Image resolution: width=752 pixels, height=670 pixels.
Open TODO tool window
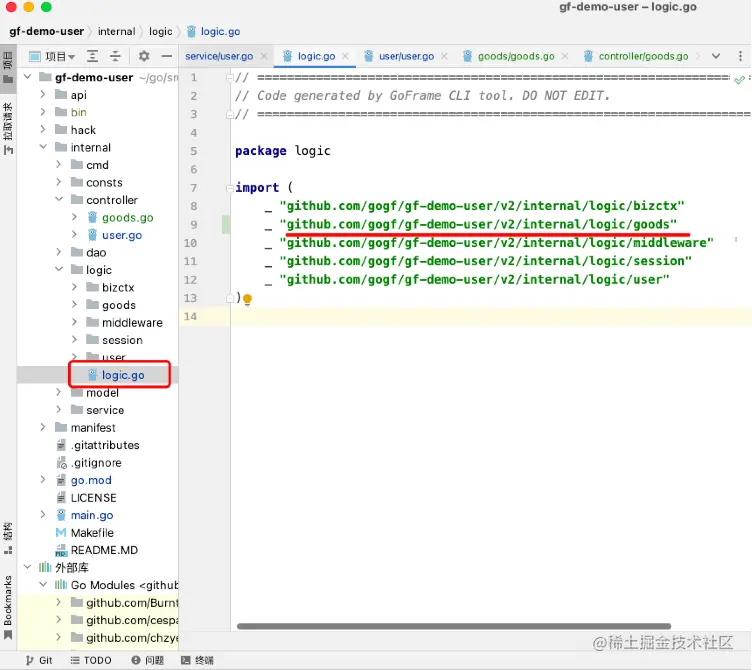coord(91,660)
